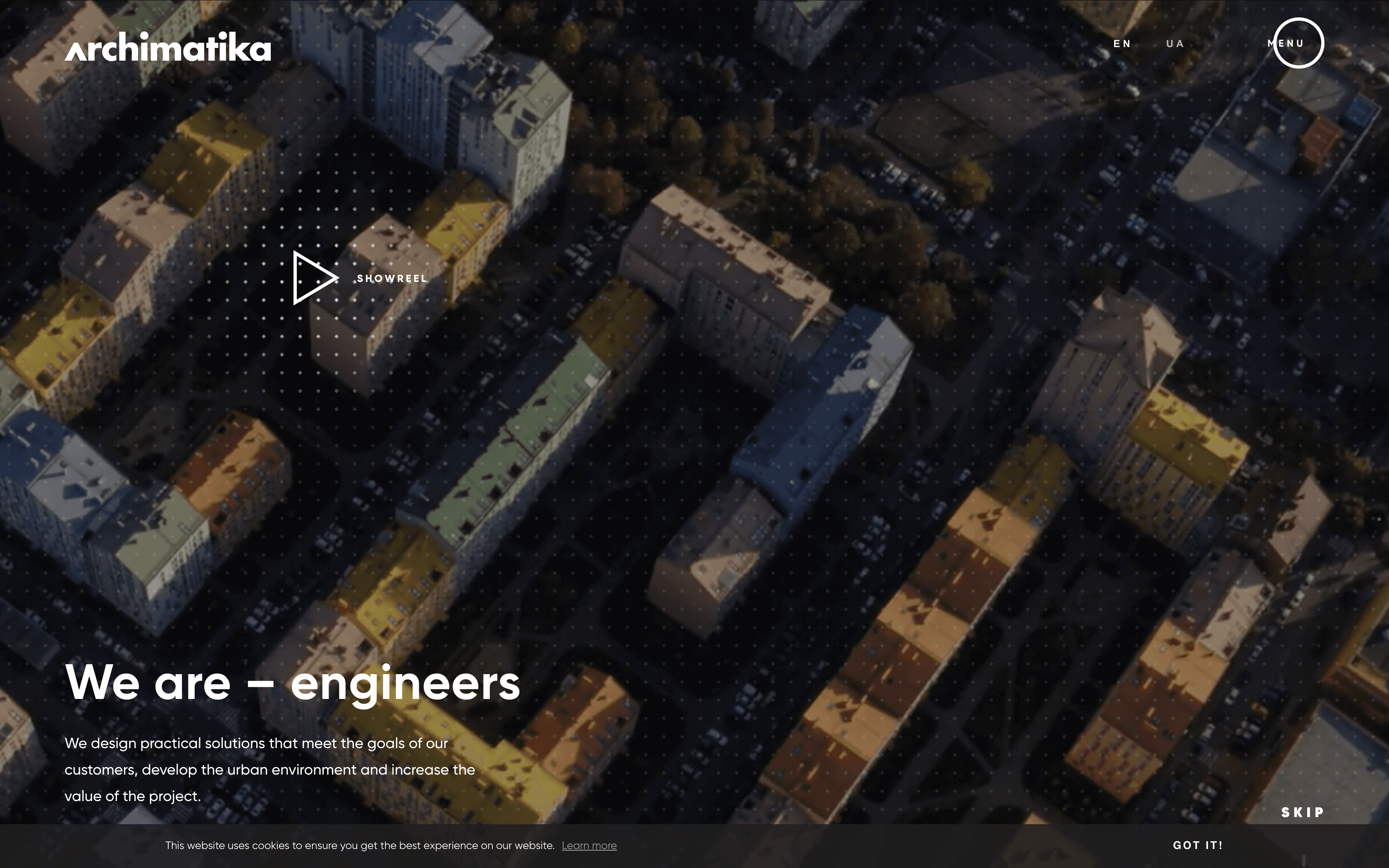Click the SHOWREEL text label
The image size is (1389, 868).
pos(392,279)
